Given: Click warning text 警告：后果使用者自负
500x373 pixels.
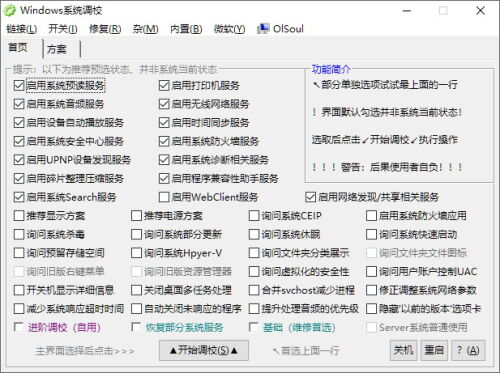Looking at the screenshot, I should (387, 167).
